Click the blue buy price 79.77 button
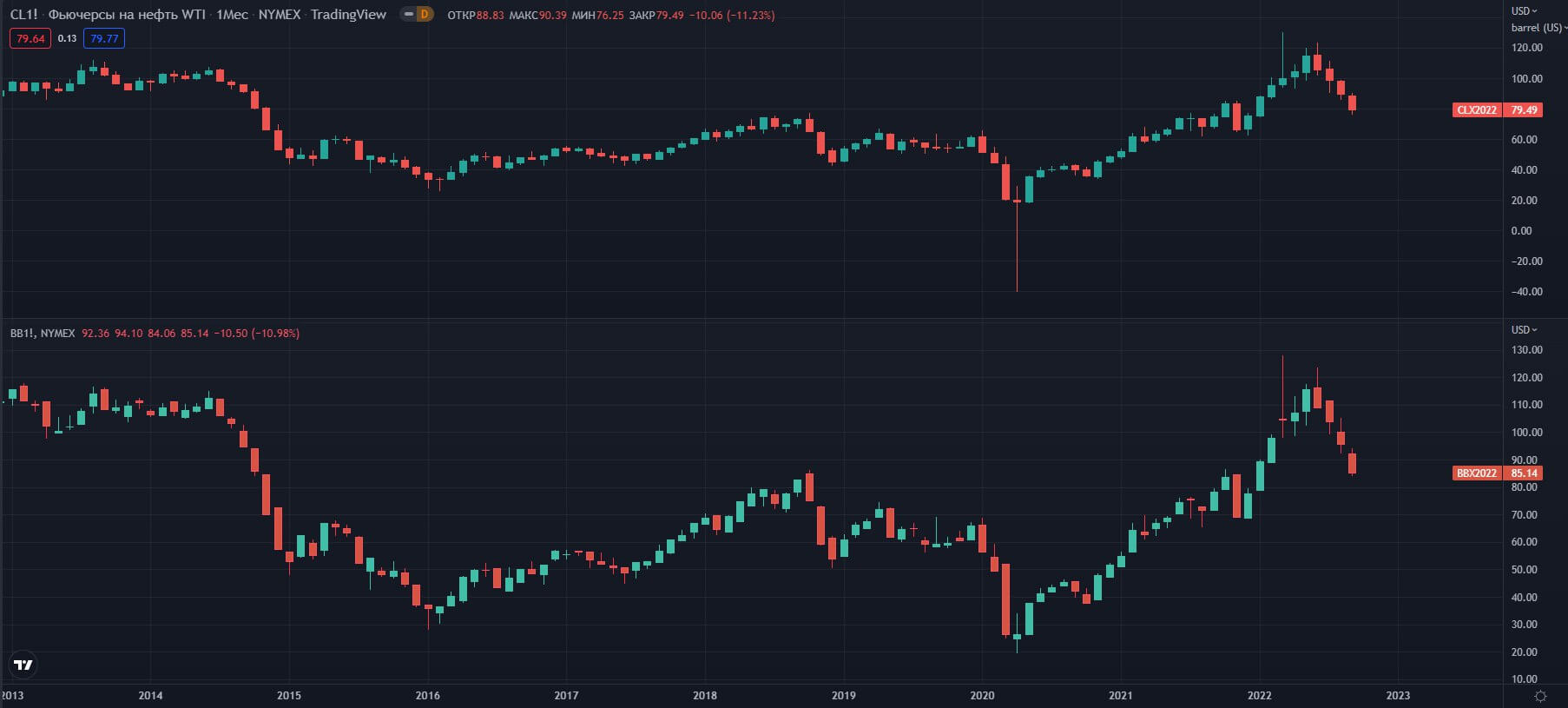Viewport: 1568px width, 708px height. (104, 38)
